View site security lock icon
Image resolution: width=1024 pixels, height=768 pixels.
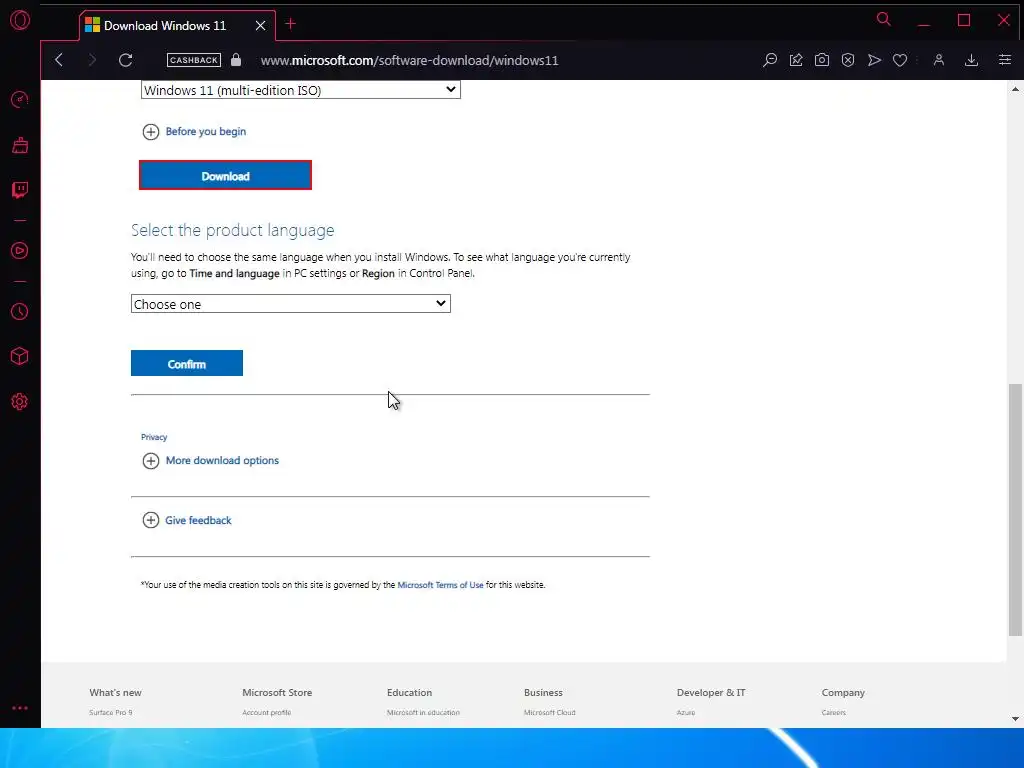pyautogui.click(x=236, y=60)
